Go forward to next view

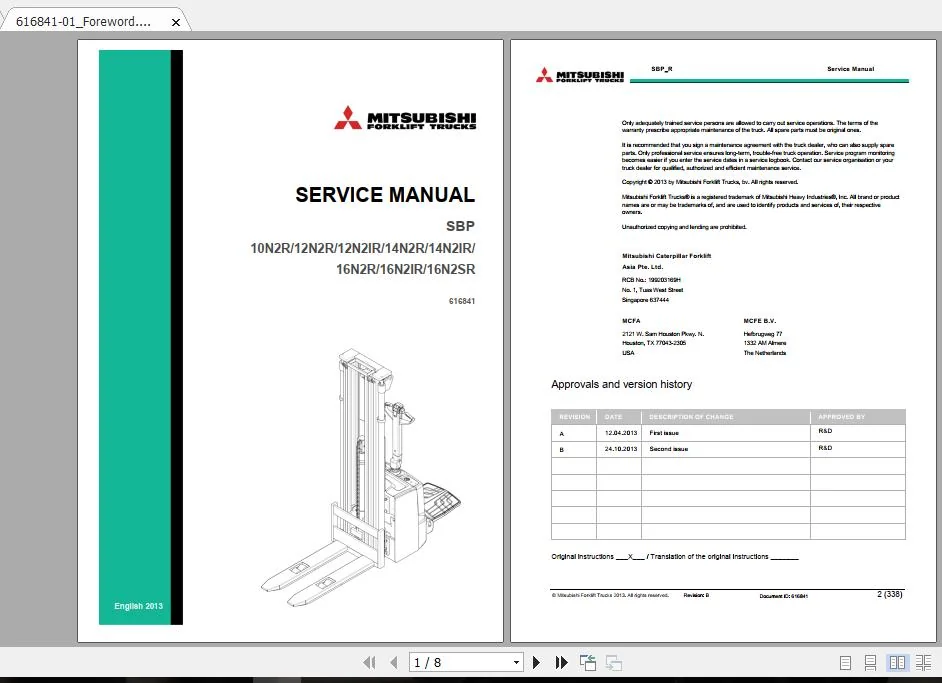pyautogui.click(x=613, y=663)
